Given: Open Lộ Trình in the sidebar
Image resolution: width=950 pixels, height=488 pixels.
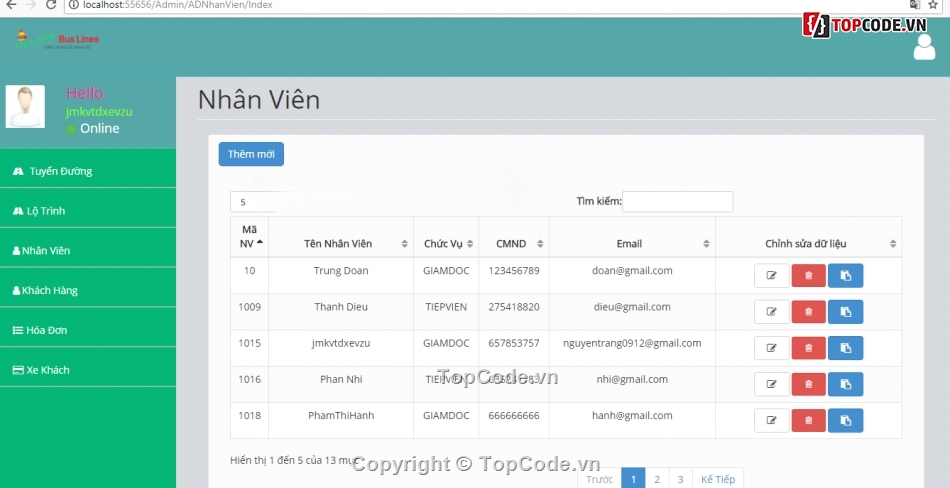Looking at the screenshot, I should (88, 211).
